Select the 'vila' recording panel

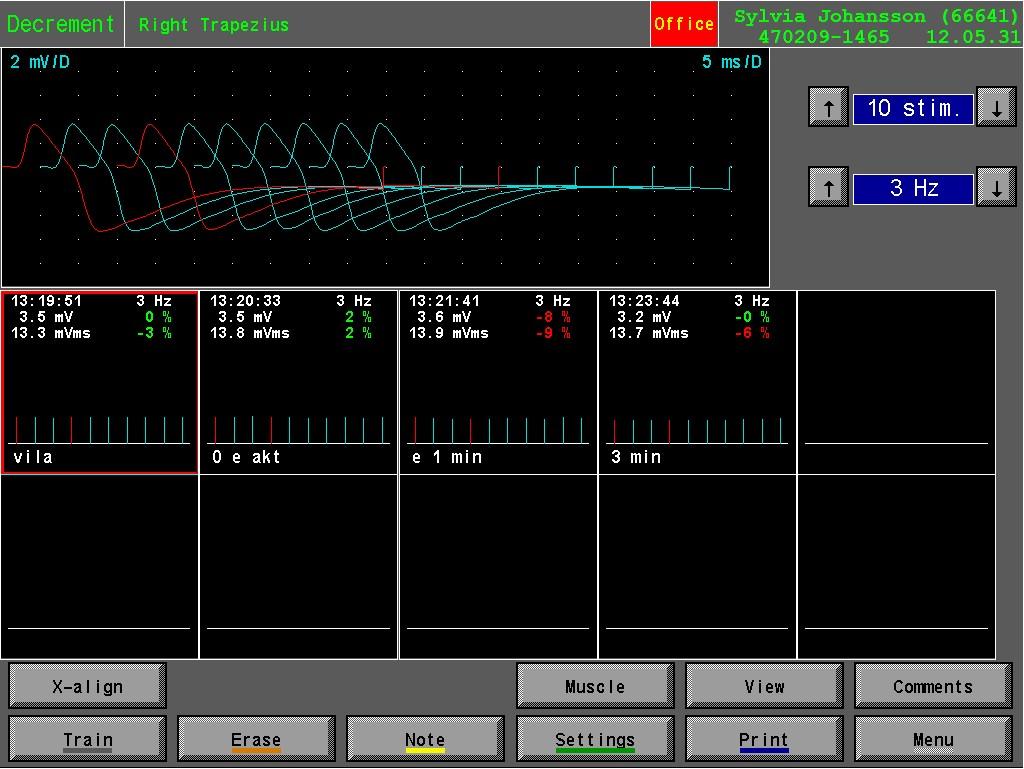point(100,383)
